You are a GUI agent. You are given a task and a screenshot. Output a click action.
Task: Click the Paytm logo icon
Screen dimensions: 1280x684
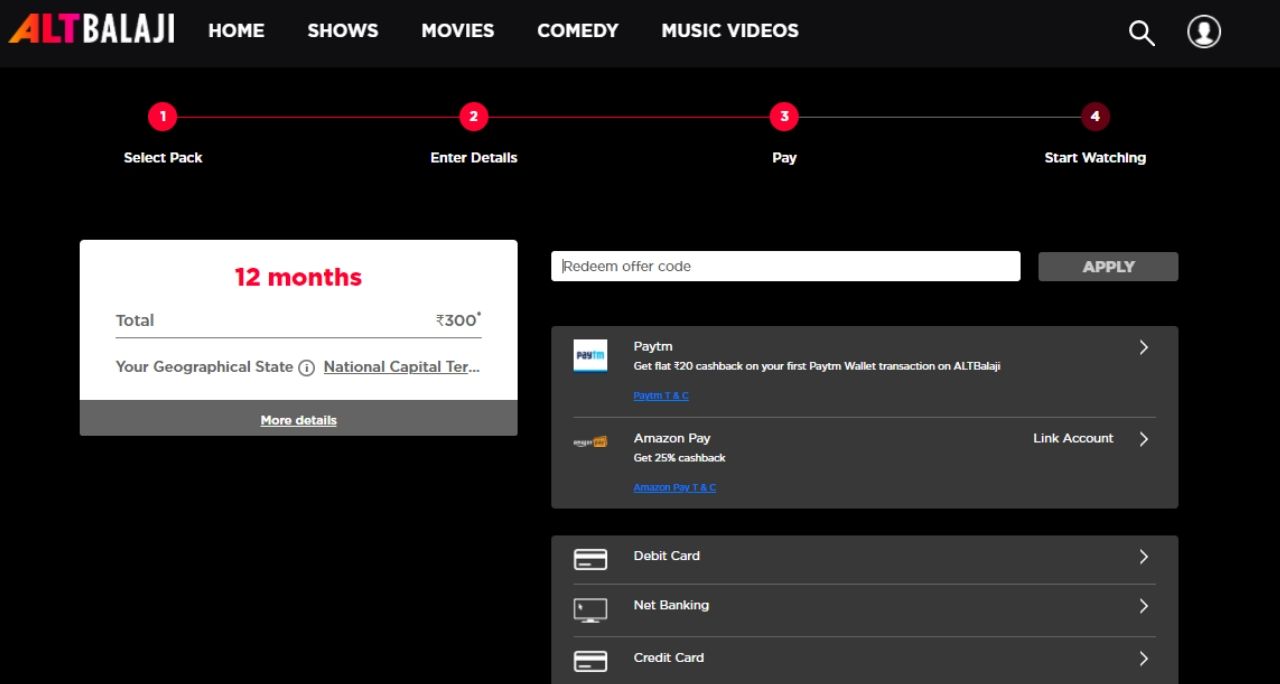click(590, 356)
